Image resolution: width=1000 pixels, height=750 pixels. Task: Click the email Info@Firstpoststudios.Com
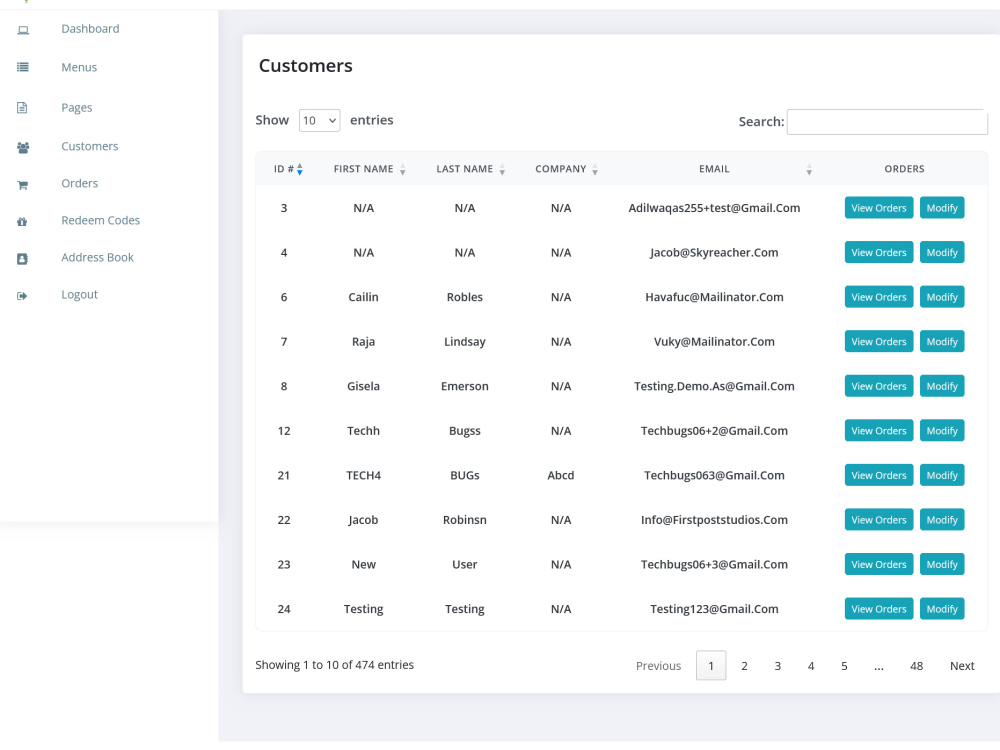pyautogui.click(x=714, y=520)
